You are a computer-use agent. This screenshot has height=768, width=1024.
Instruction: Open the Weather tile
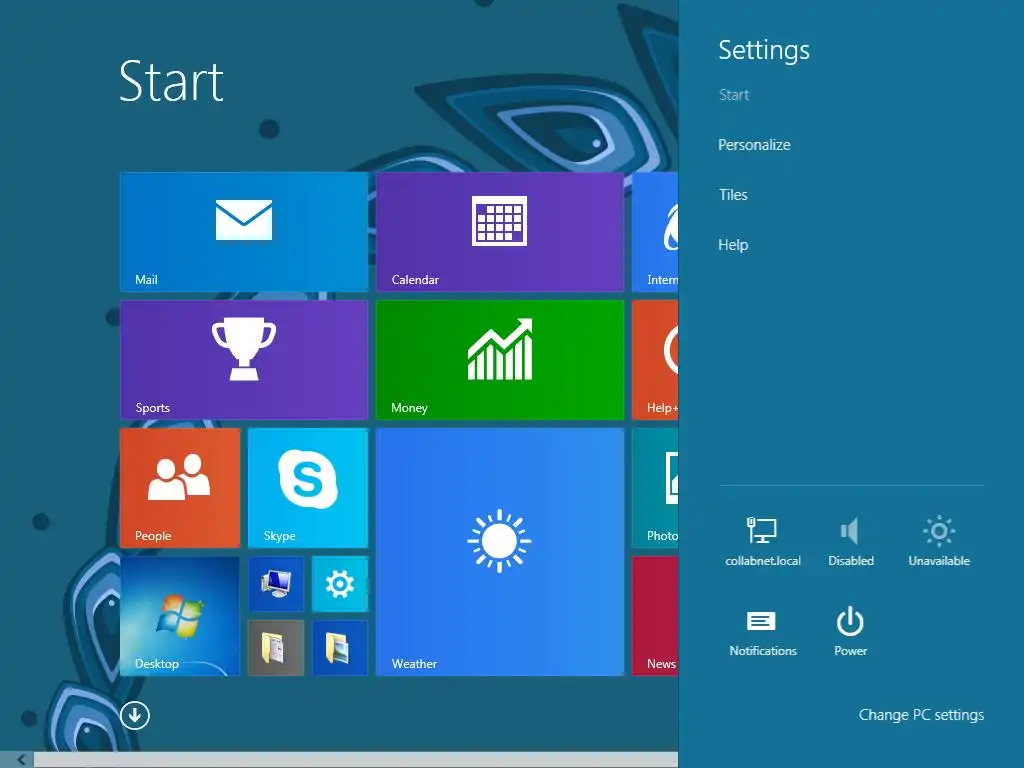coord(500,551)
